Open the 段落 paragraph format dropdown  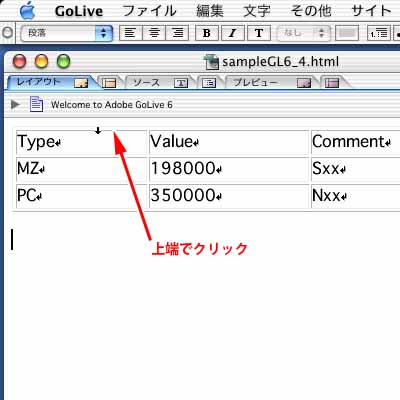[x=67, y=33]
